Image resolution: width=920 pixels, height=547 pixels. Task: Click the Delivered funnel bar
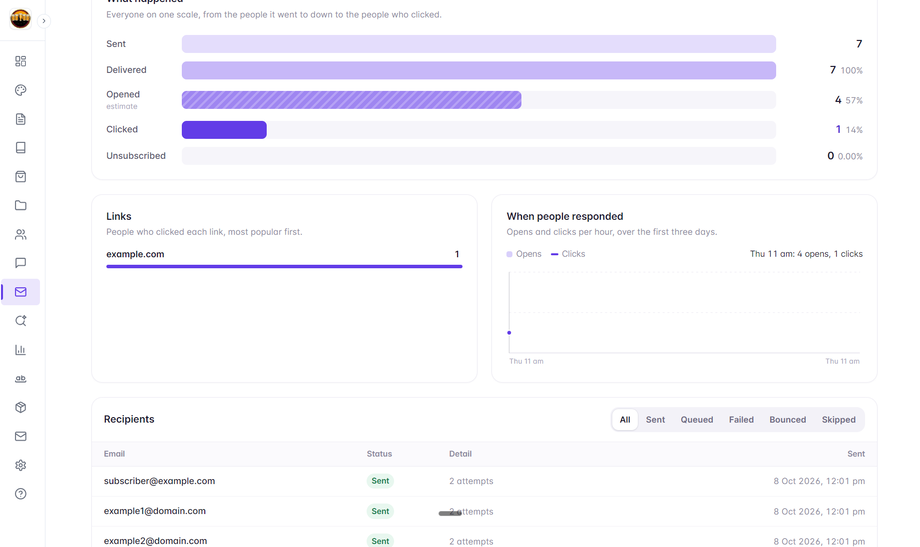click(479, 70)
